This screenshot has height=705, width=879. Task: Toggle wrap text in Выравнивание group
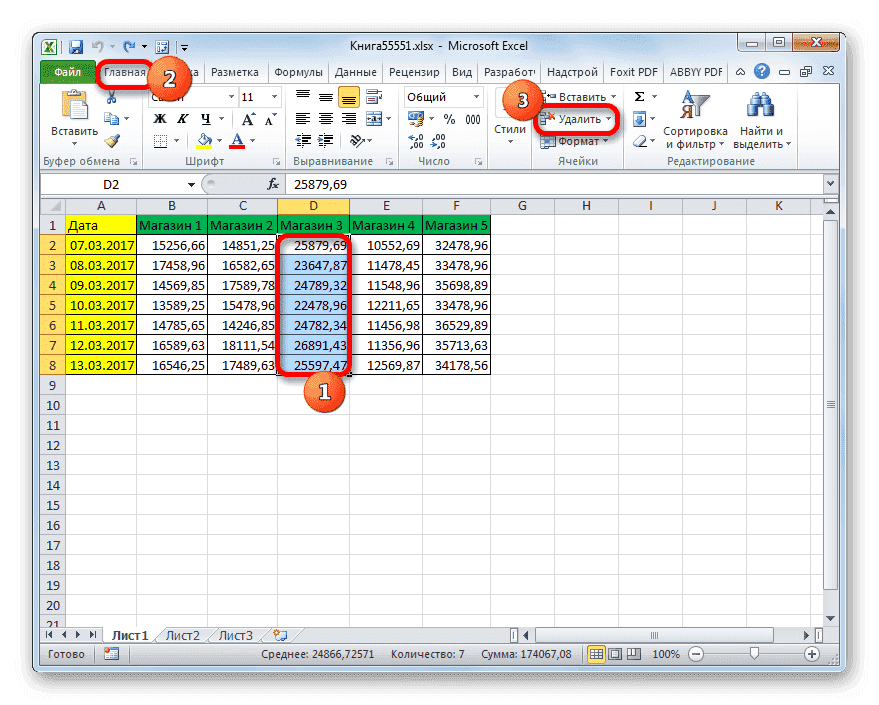[372, 96]
